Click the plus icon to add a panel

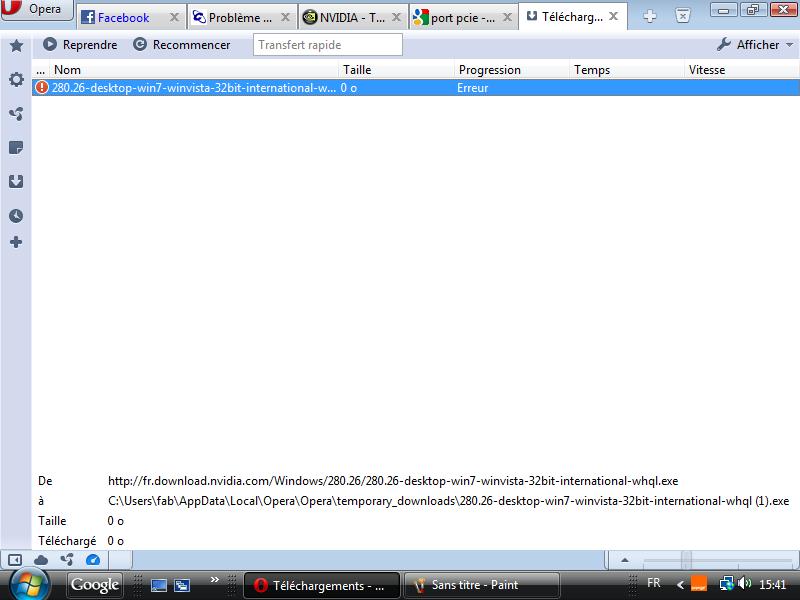pyautogui.click(x=16, y=242)
